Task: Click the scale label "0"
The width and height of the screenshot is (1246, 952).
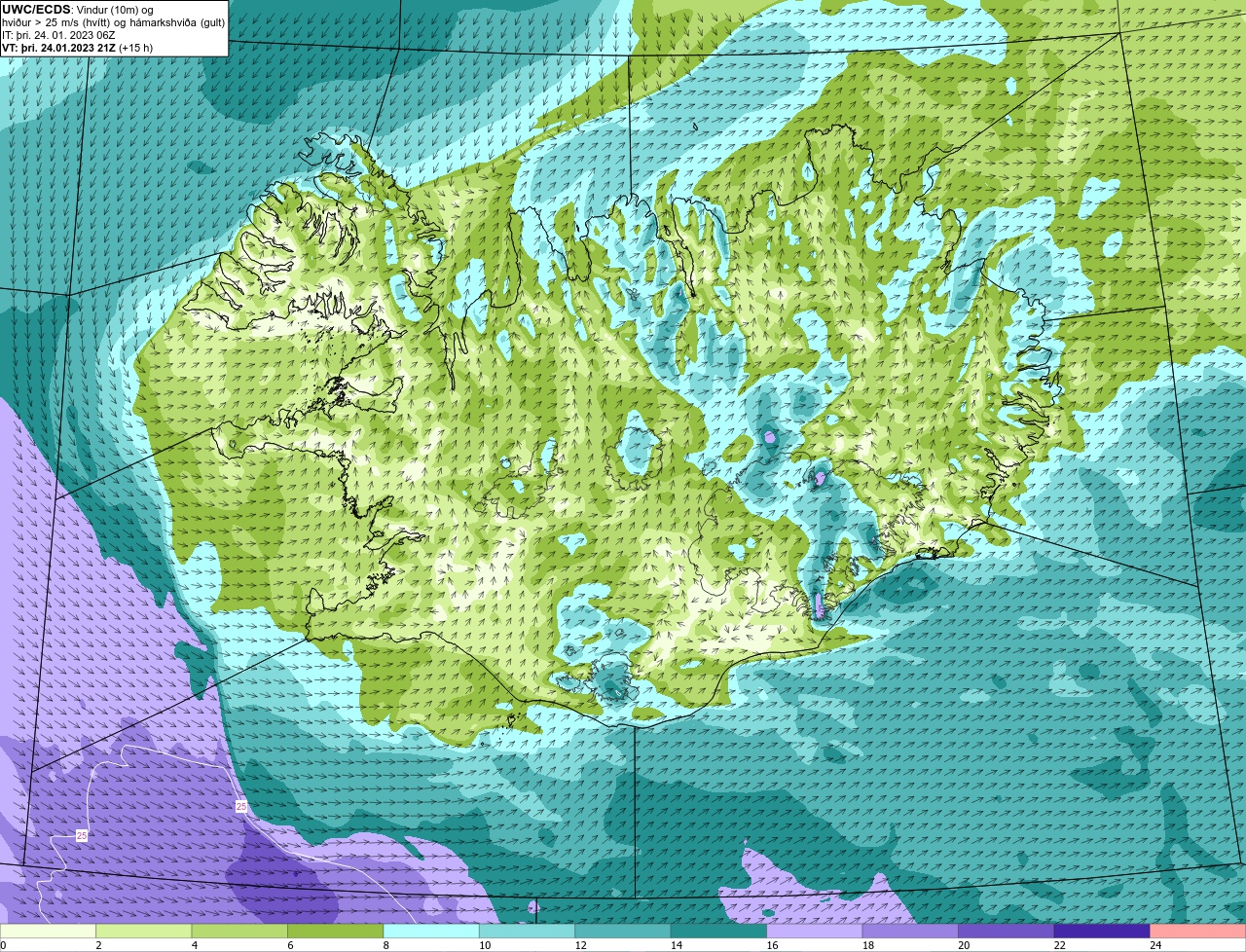Action: click(x=3, y=945)
